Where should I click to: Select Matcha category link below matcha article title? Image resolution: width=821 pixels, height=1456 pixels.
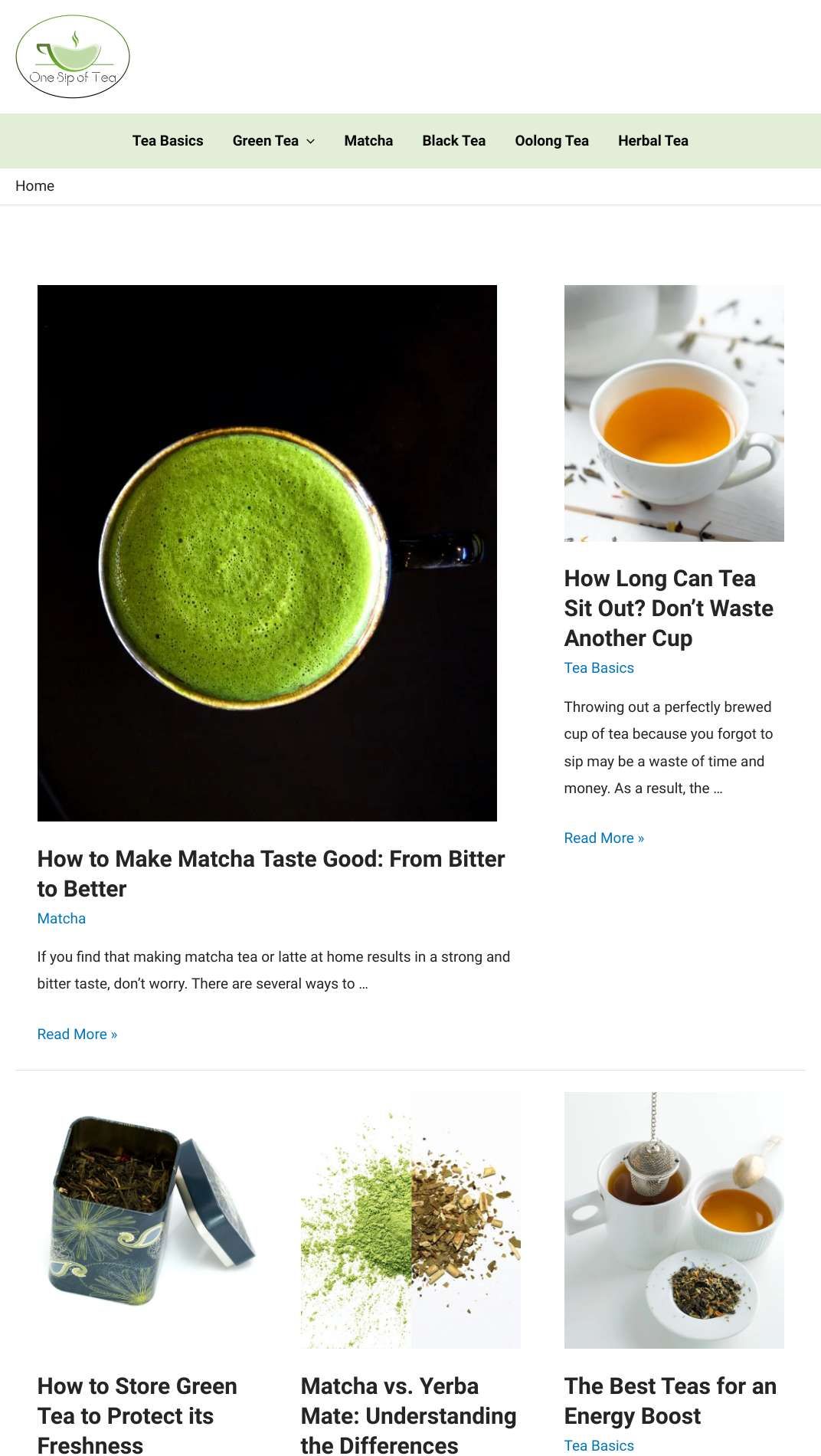(61, 919)
